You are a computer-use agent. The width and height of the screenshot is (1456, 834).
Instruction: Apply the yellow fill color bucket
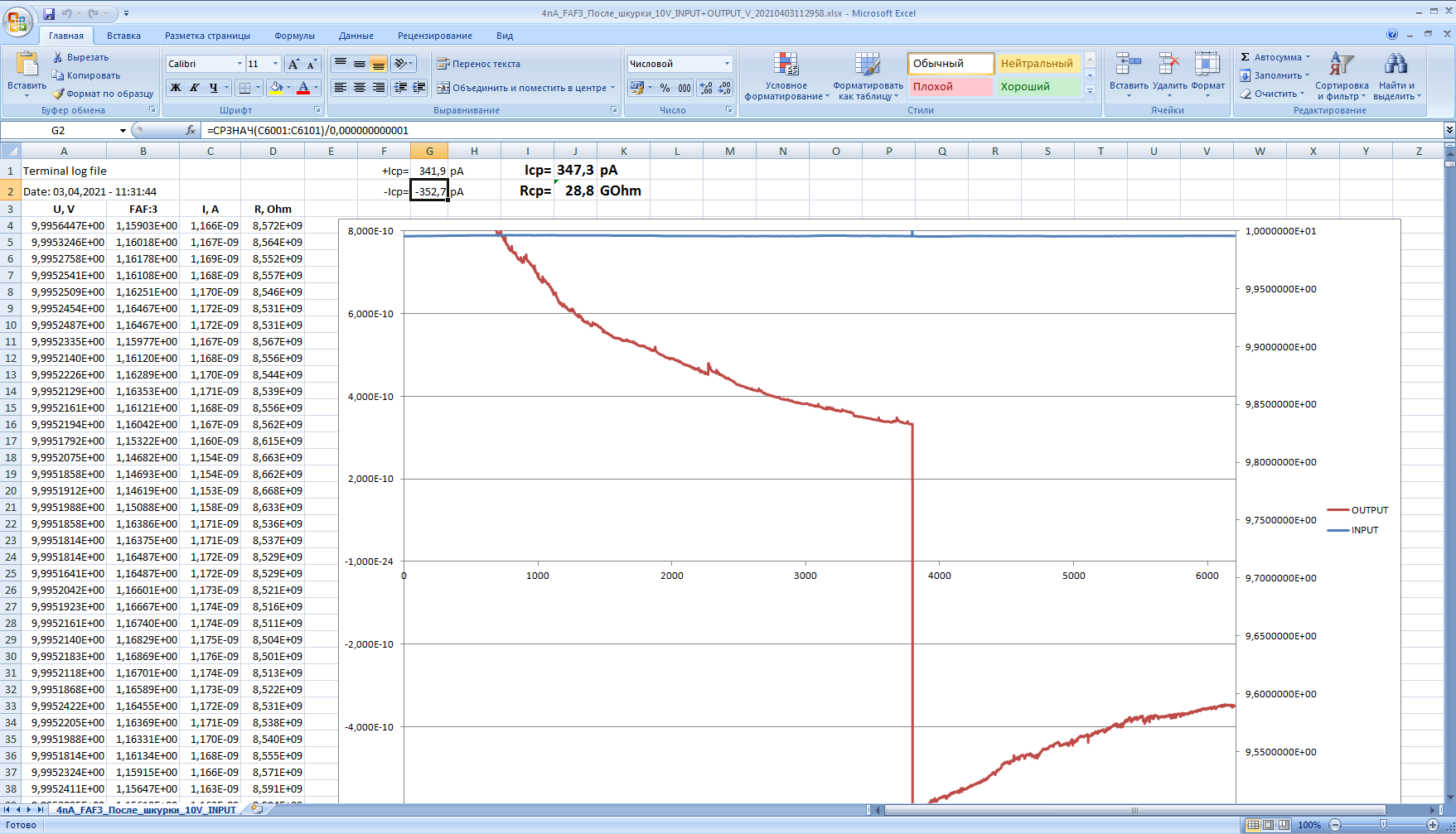(276, 88)
